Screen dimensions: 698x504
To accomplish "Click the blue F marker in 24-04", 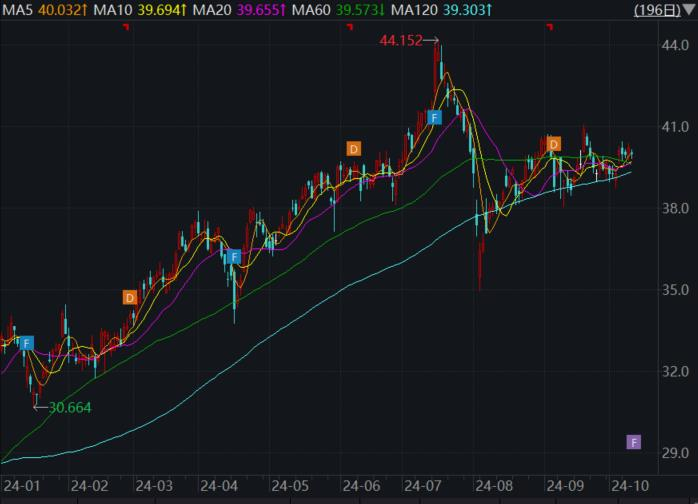I will 234,257.
